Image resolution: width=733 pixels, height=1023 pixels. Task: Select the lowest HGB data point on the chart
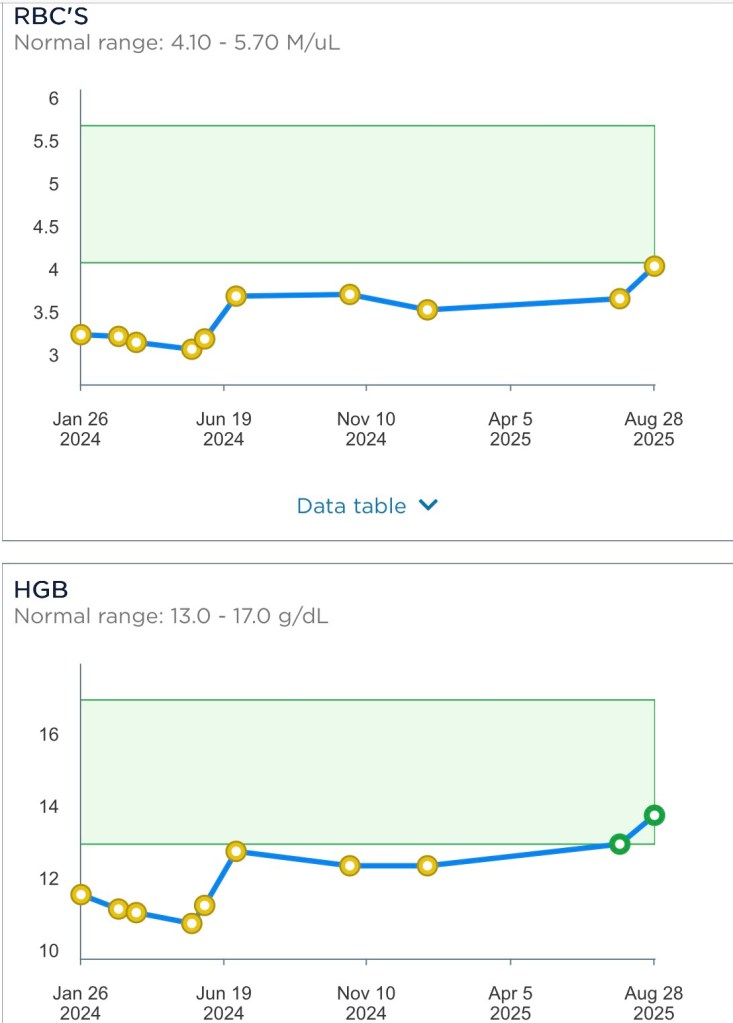[x=191, y=923]
